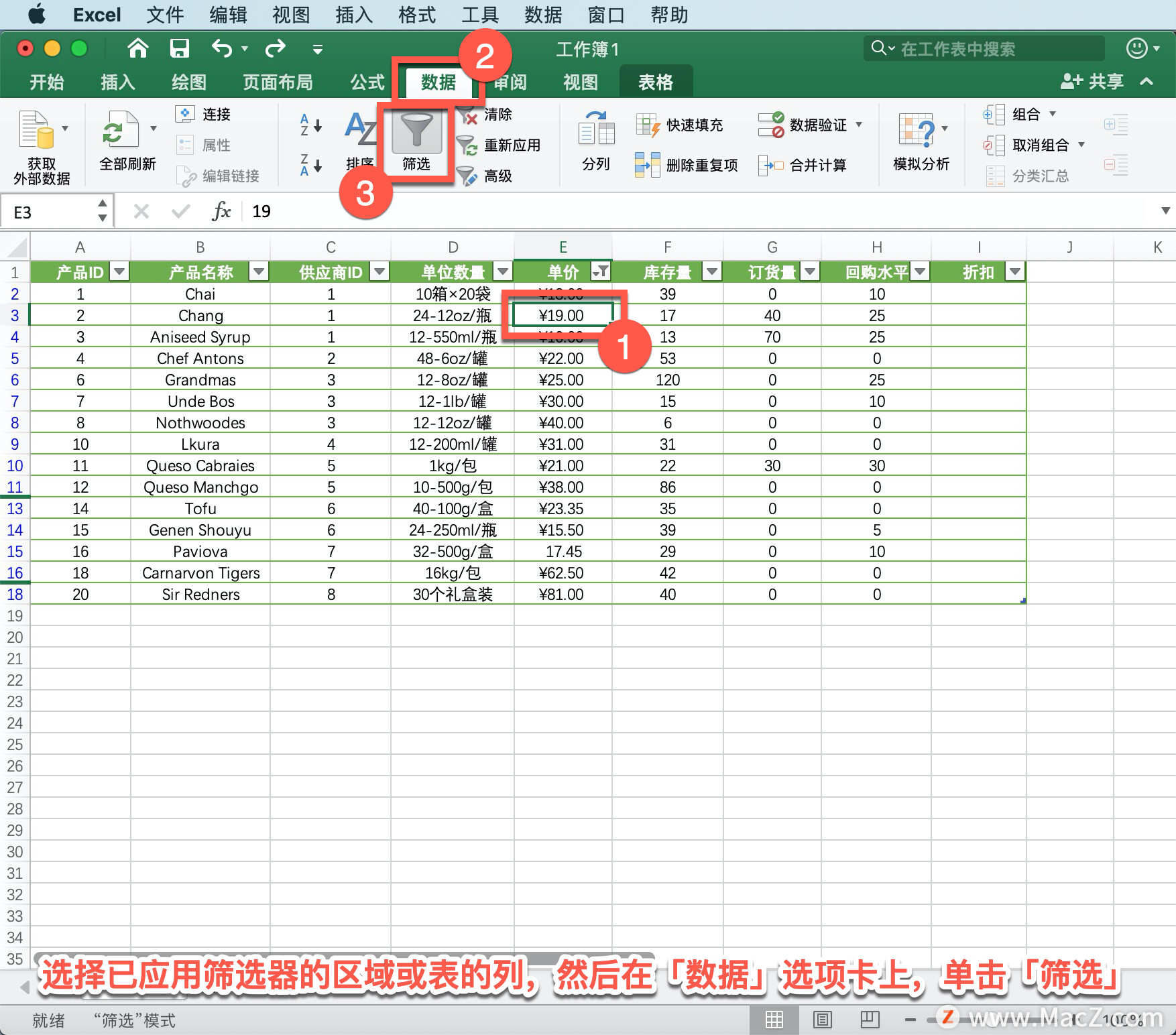This screenshot has width=1176, height=1035.
Task: Sort descending with Z-A icon
Action: [x=311, y=165]
